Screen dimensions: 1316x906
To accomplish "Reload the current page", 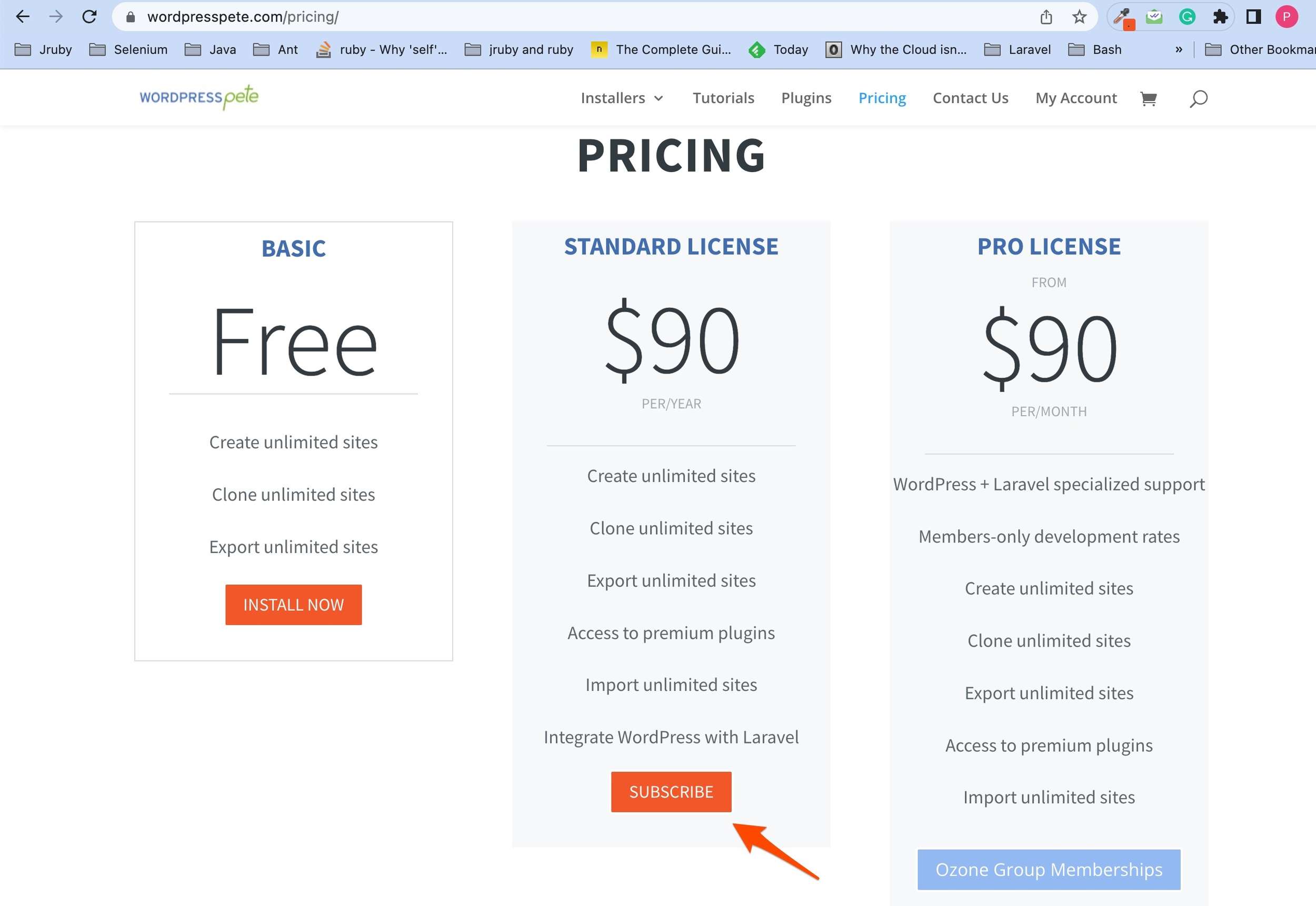I will (x=89, y=17).
